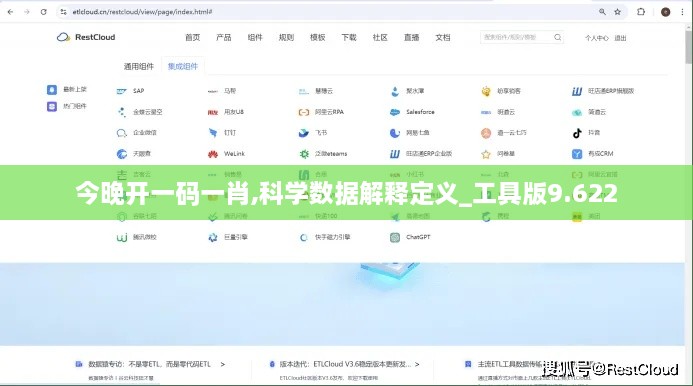Click the Salesforce label text
693x386 pixels.
[x=420, y=112]
